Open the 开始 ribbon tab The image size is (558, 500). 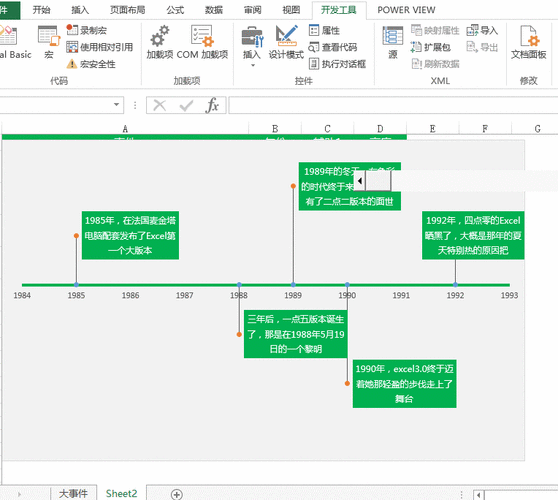(42, 10)
